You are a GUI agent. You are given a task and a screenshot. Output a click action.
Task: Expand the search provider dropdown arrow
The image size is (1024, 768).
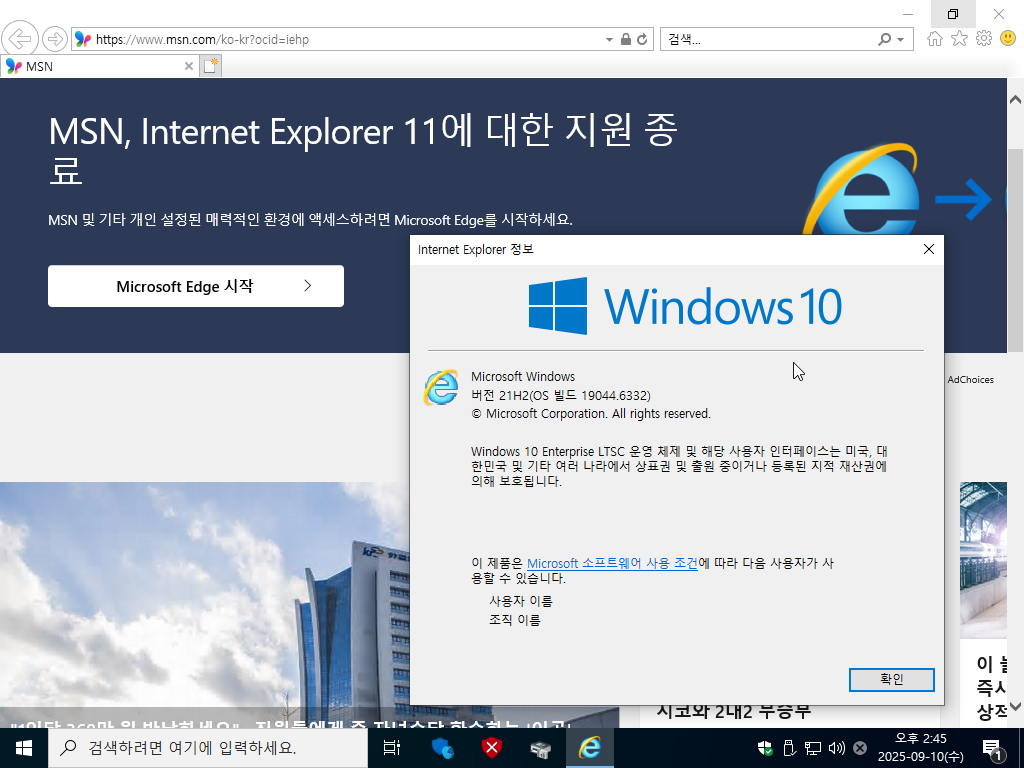tap(901, 39)
